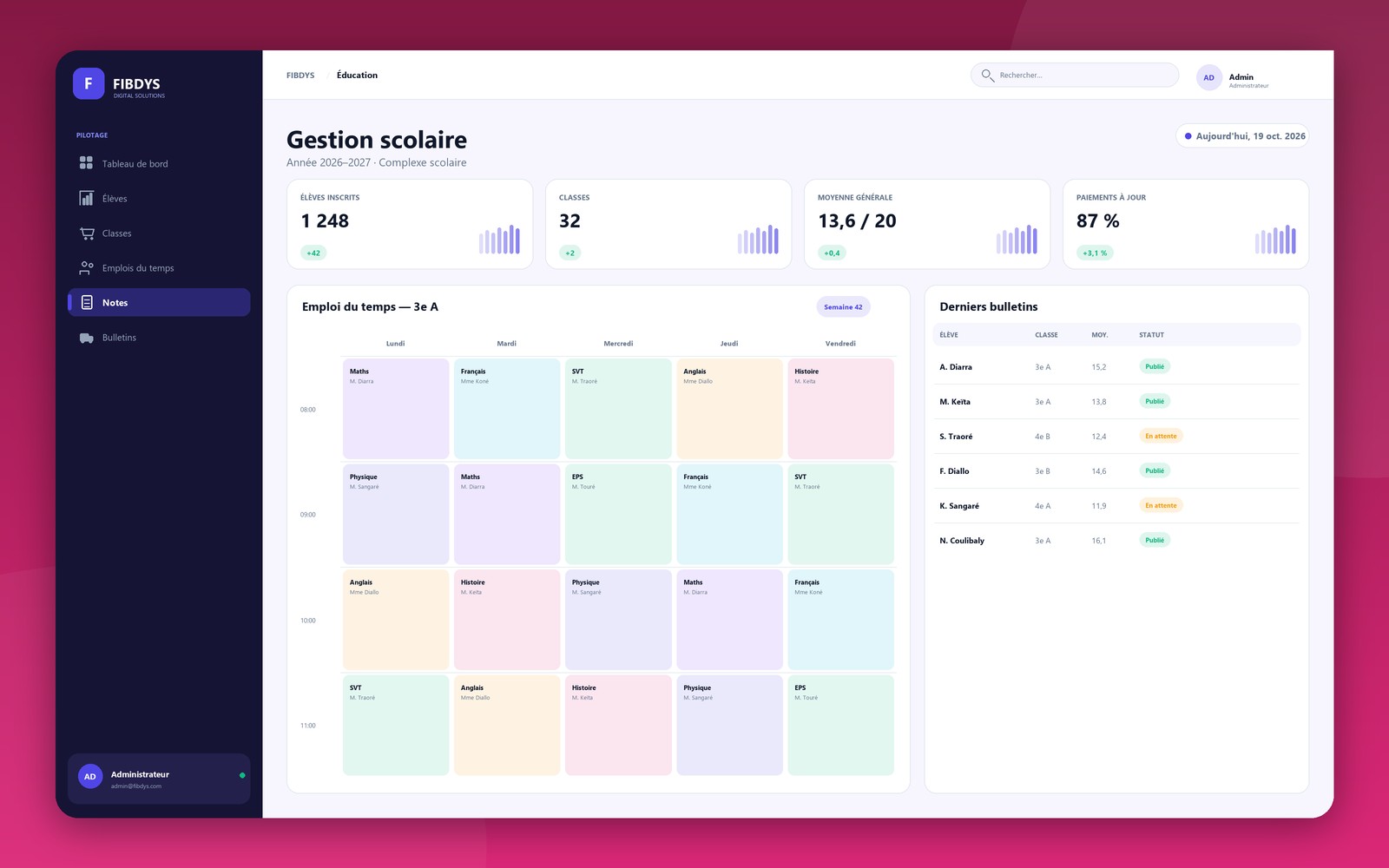Viewport: 1389px width, 868px height.
Task: Select Monday 10:00 Anglais slot
Action: (x=396, y=620)
